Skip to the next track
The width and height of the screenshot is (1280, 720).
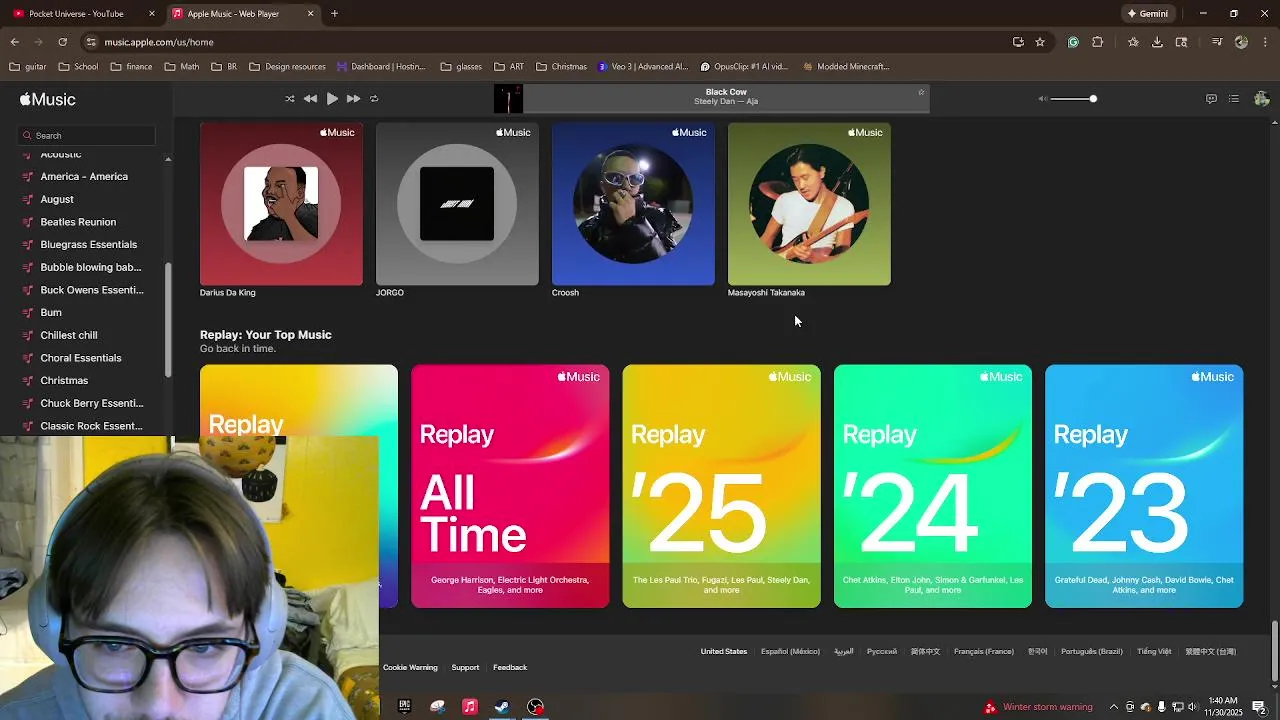pyautogui.click(x=353, y=99)
